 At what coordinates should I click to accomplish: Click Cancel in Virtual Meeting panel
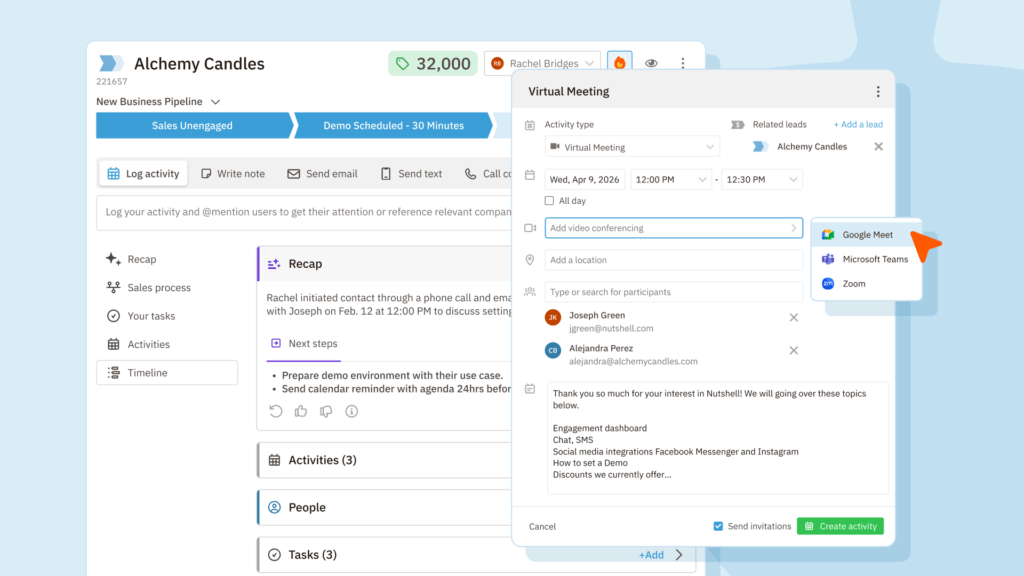click(x=542, y=526)
